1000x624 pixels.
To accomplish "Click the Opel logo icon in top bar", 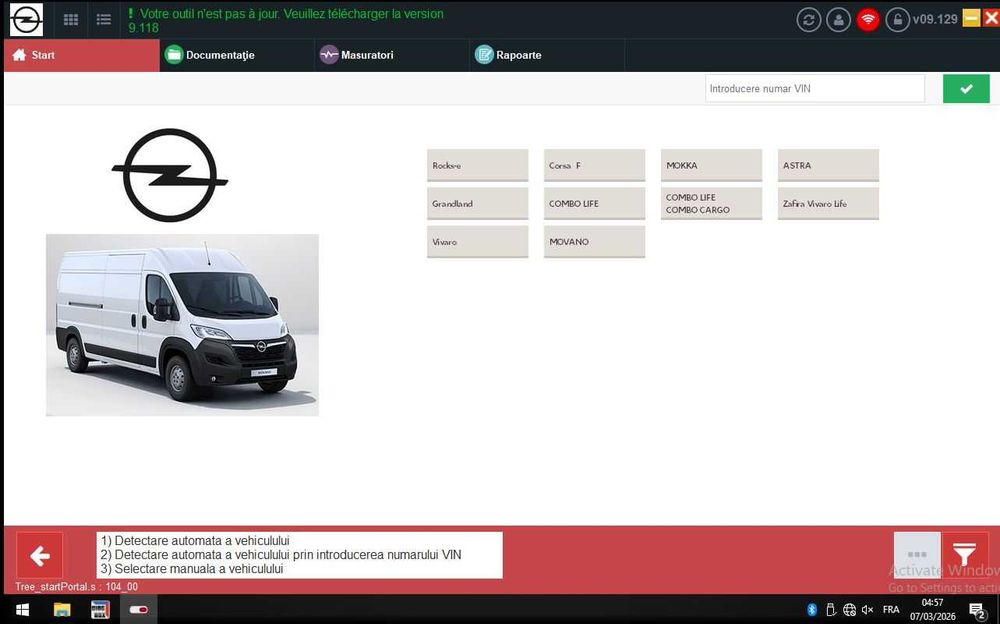I will click(26, 19).
